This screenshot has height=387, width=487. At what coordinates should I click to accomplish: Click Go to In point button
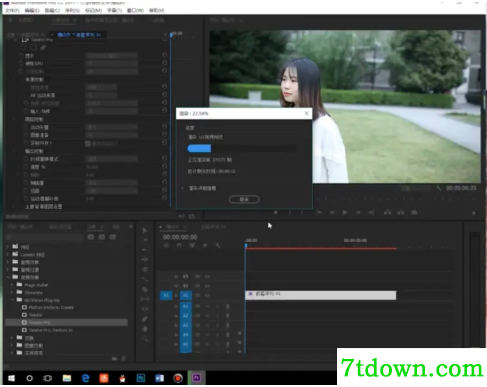(319, 212)
